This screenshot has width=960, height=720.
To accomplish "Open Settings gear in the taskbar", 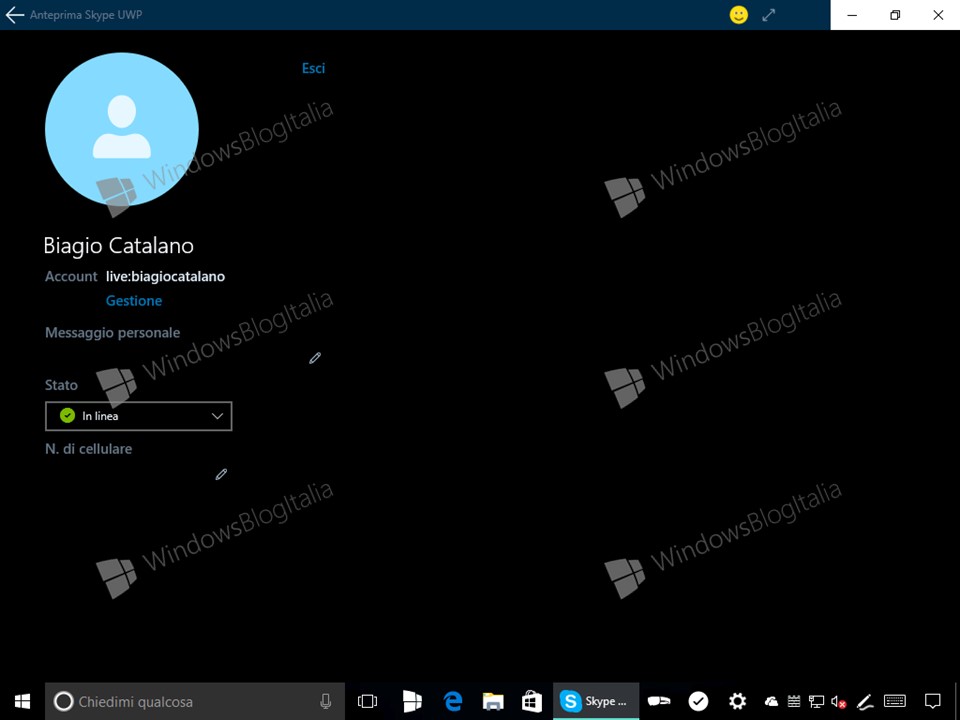I will (738, 702).
